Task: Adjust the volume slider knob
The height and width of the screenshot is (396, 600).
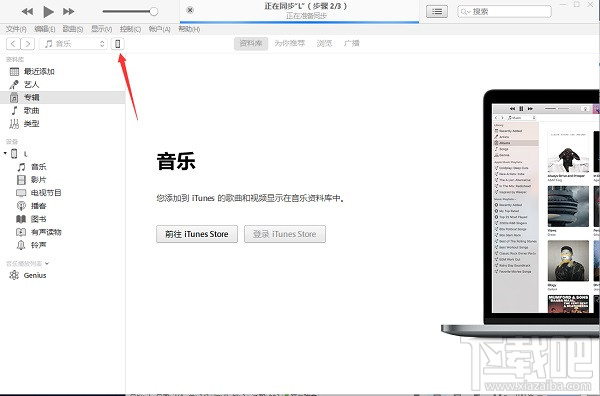Action: pyautogui.click(x=154, y=11)
